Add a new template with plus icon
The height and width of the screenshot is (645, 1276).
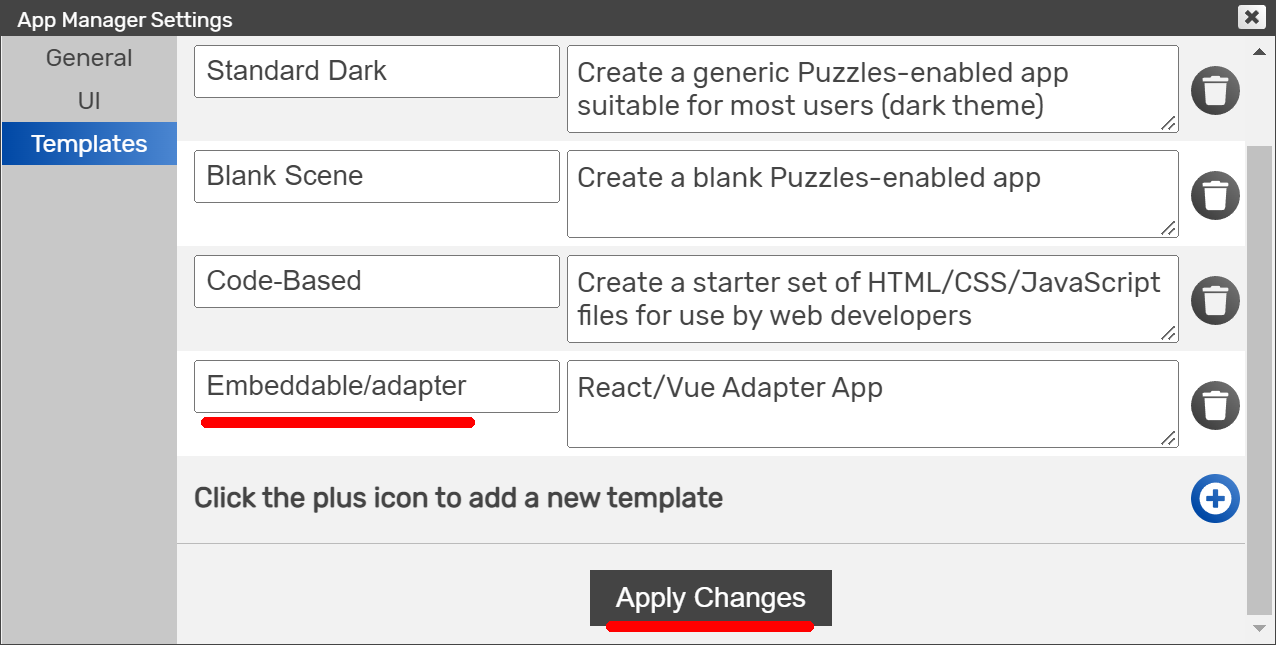coord(1215,498)
